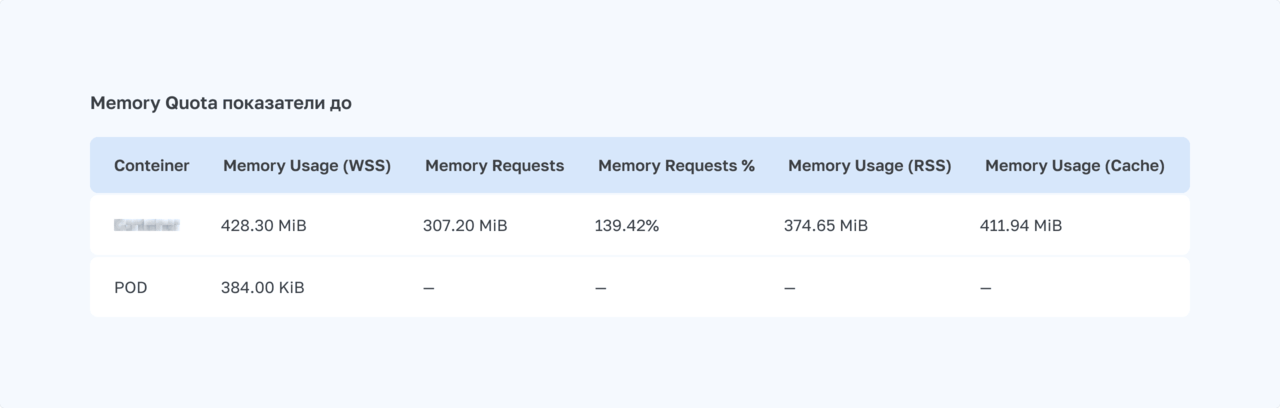Select the 307.20 MiB requests value
The width and height of the screenshot is (1280, 408).
(465, 226)
